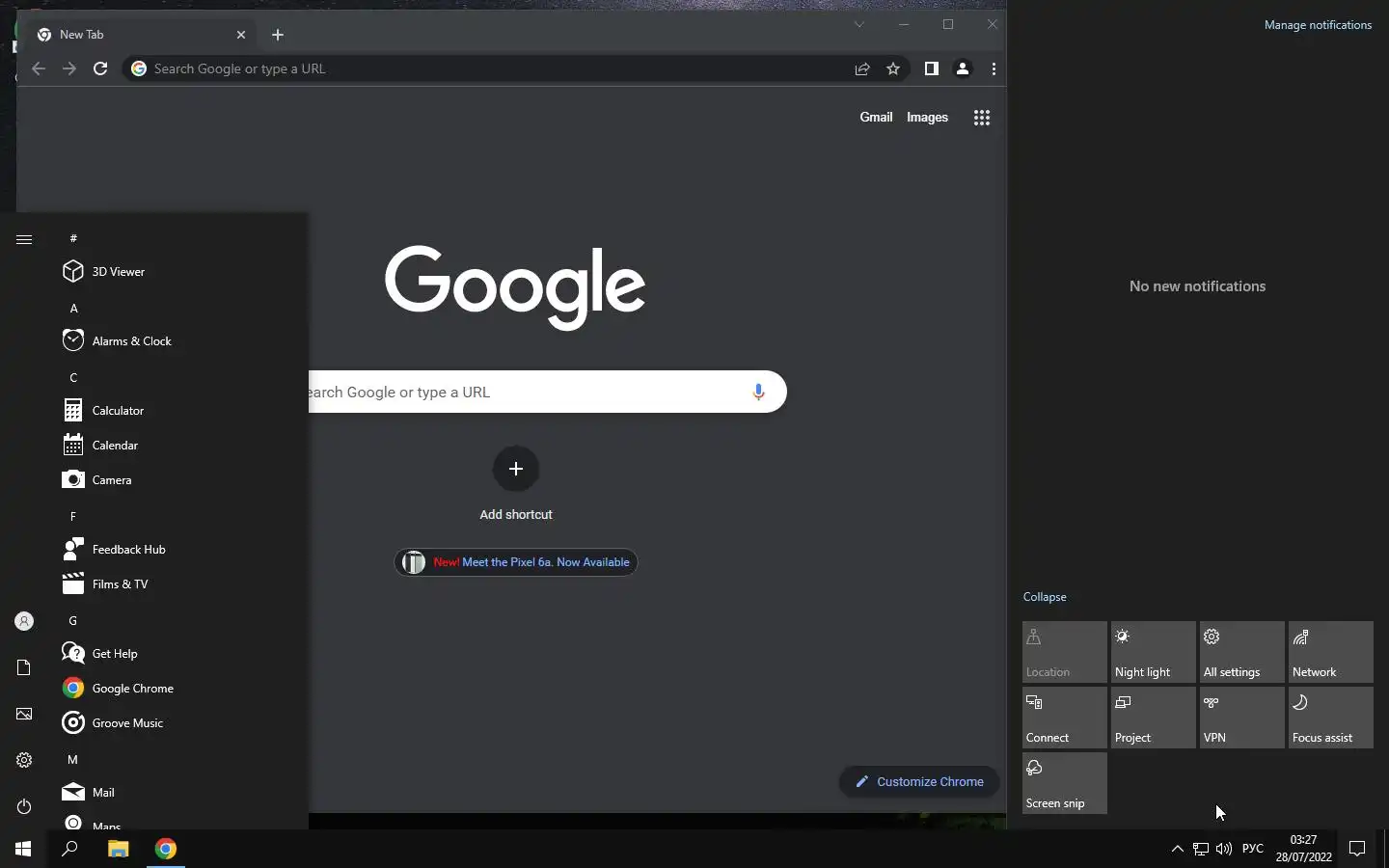Toggle Night light
This screenshot has width=1389, height=868.
tap(1154, 652)
